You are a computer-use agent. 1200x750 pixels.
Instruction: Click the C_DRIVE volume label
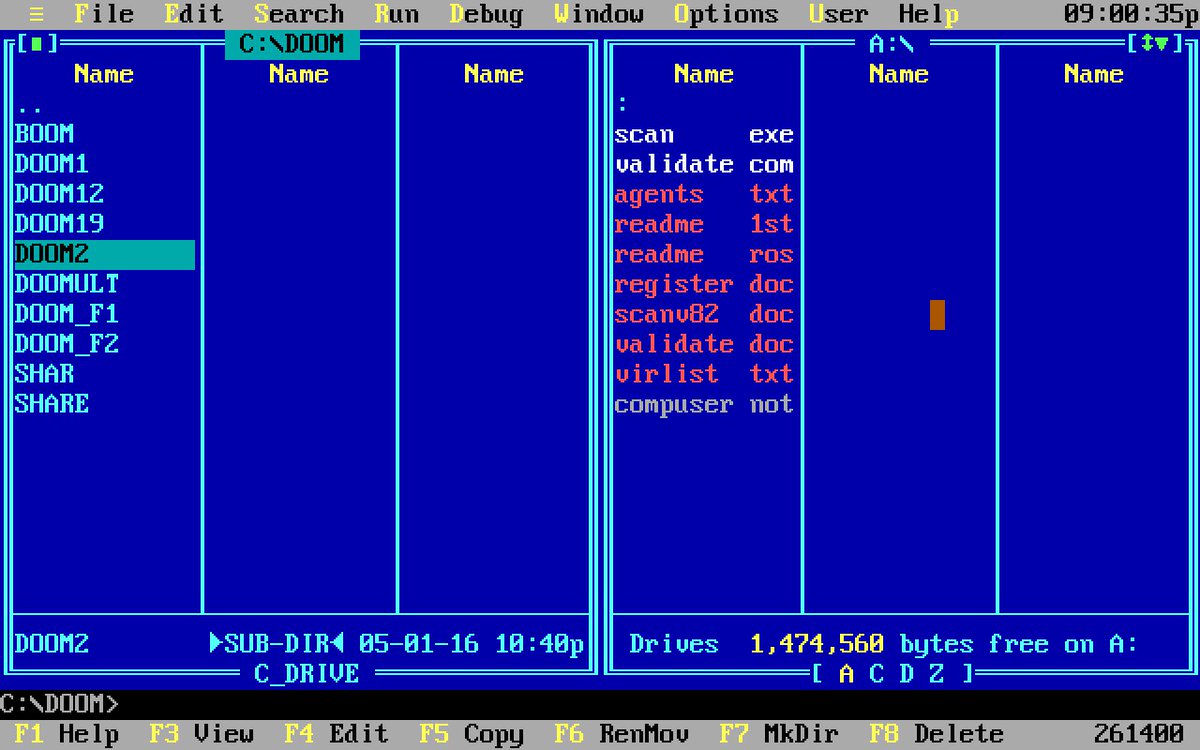[x=306, y=674]
